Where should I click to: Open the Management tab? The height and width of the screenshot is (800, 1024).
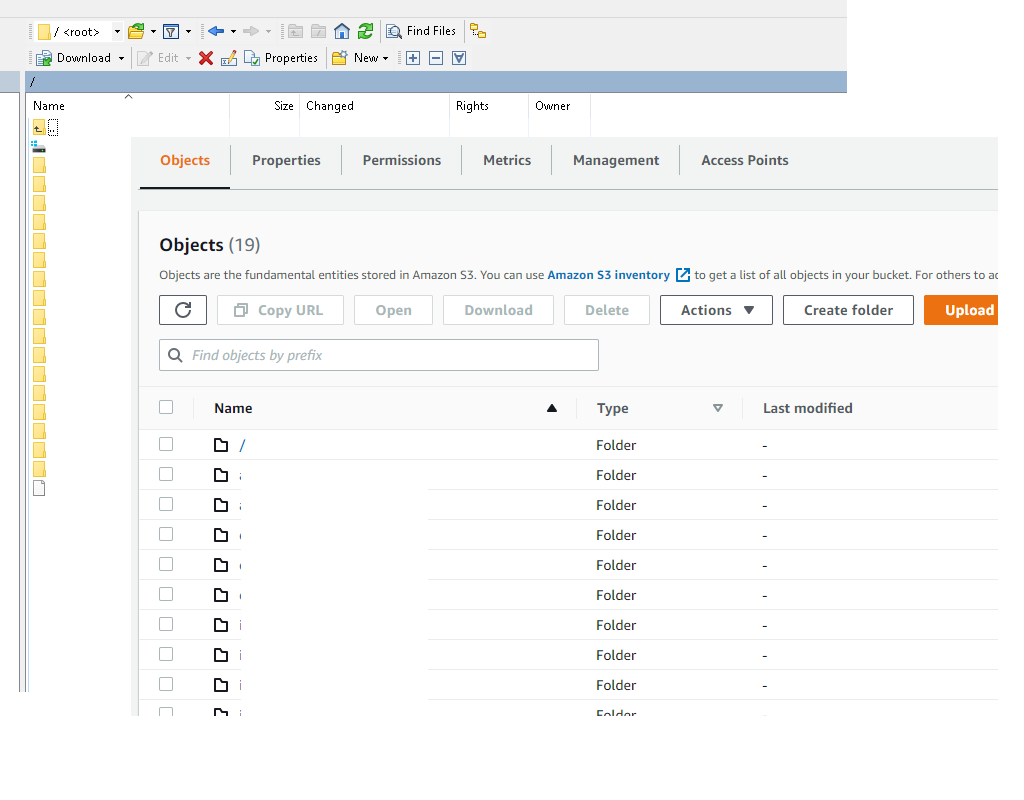coord(616,160)
